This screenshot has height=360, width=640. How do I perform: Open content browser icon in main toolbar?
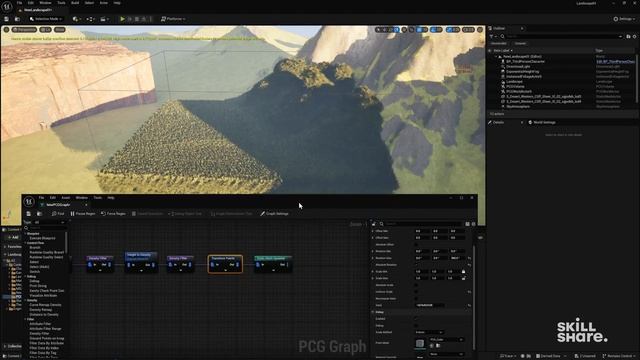[17, 19]
